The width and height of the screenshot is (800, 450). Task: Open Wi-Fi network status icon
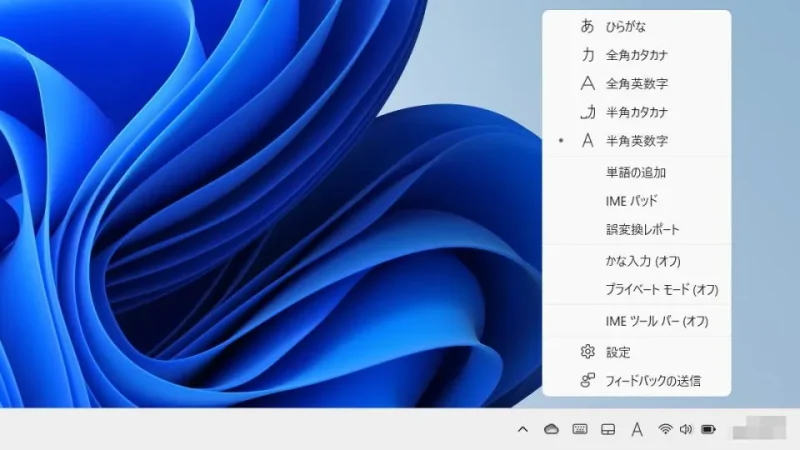(x=665, y=429)
